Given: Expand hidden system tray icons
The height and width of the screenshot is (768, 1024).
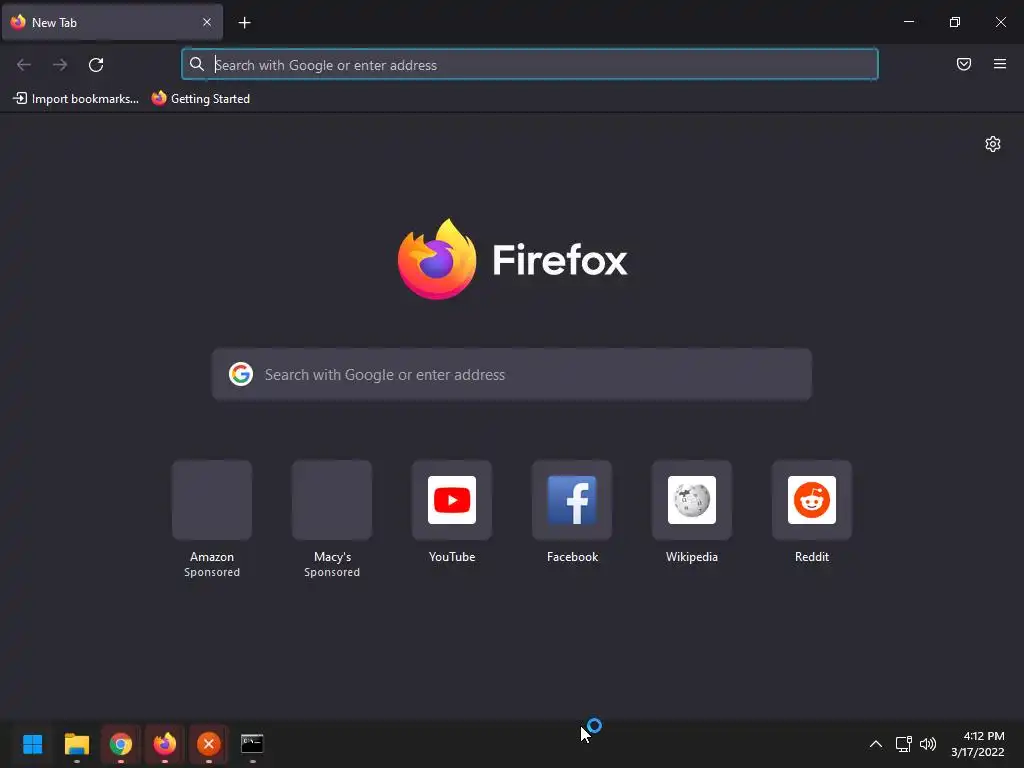Looking at the screenshot, I should pos(876,744).
